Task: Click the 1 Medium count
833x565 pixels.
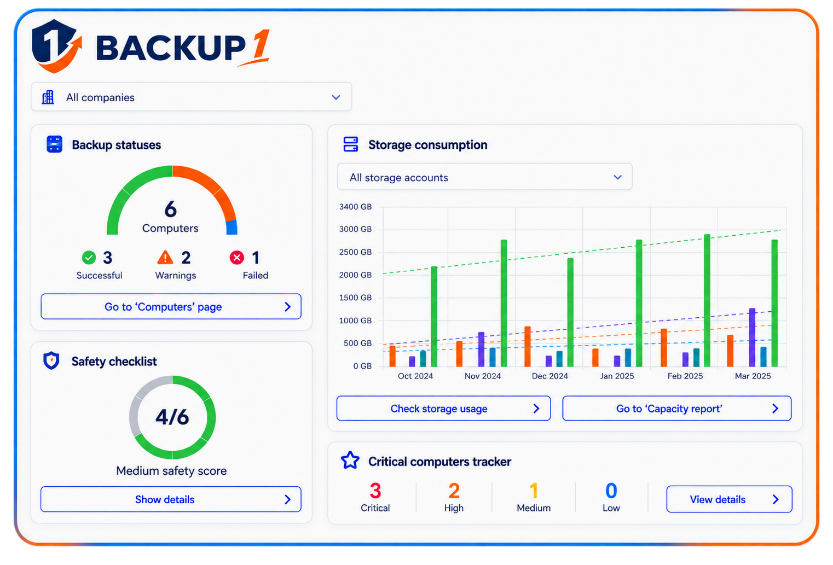Action: coord(533,491)
